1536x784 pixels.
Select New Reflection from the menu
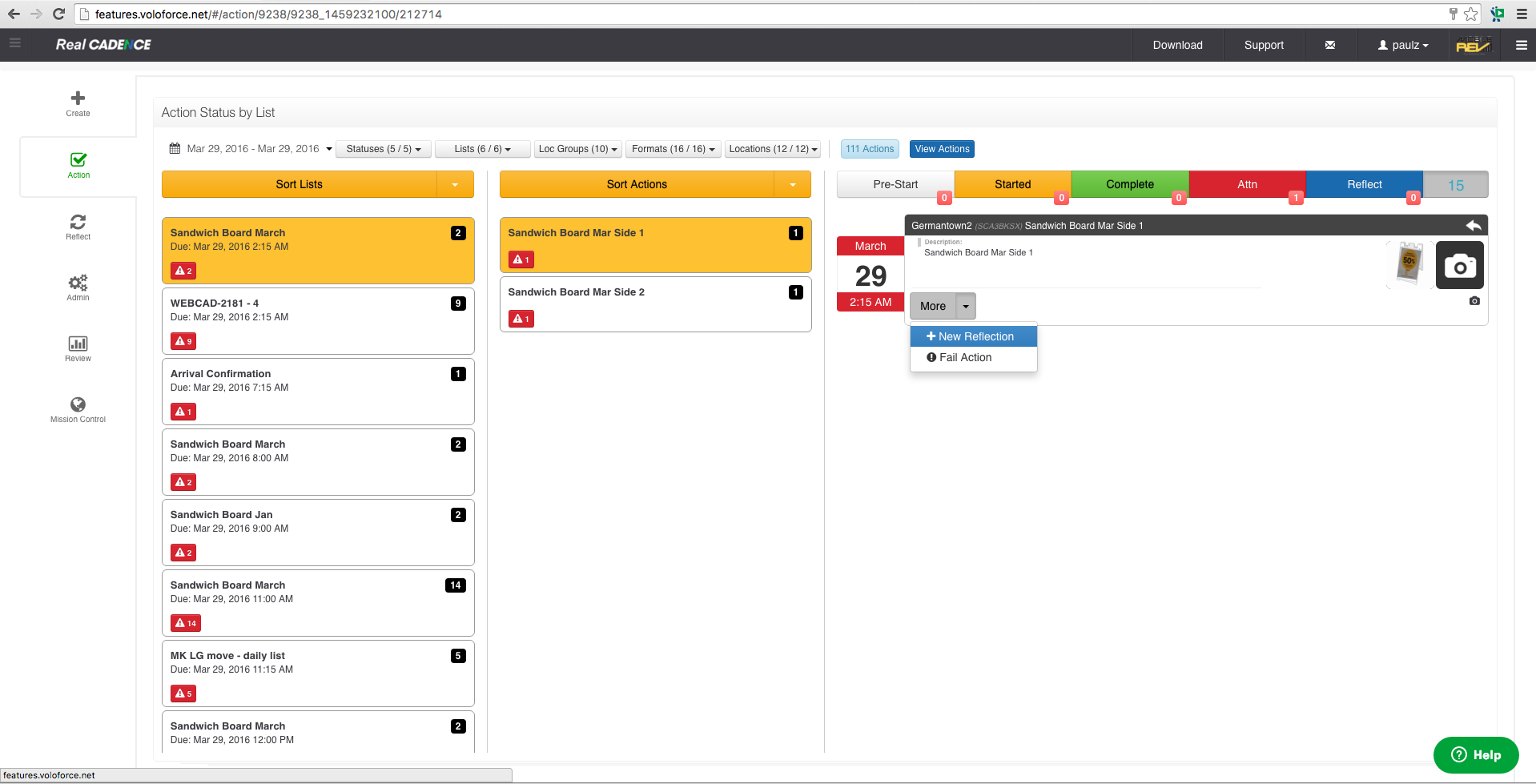pyautogui.click(x=973, y=337)
